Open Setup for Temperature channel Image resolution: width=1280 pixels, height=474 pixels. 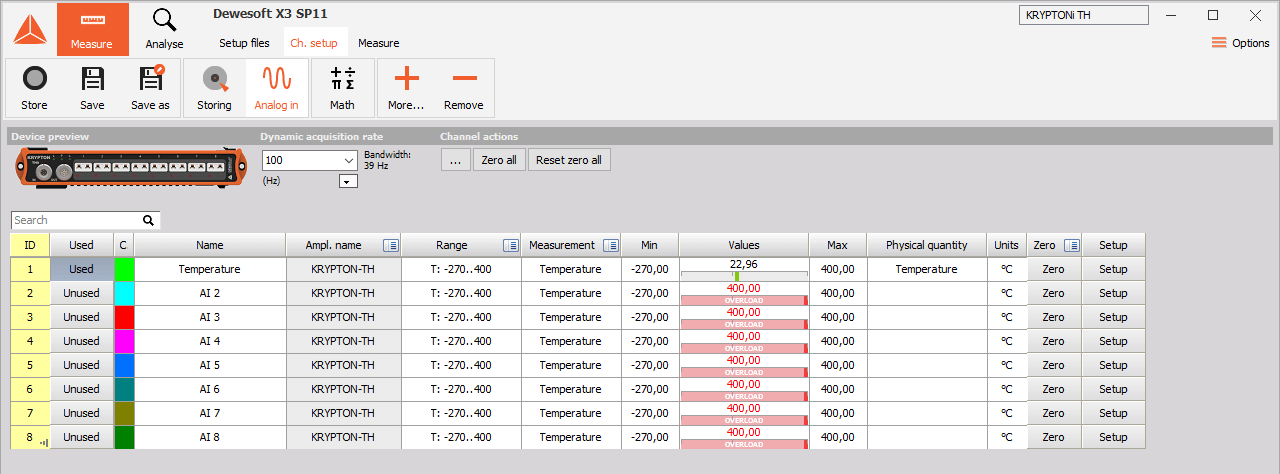click(1113, 269)
